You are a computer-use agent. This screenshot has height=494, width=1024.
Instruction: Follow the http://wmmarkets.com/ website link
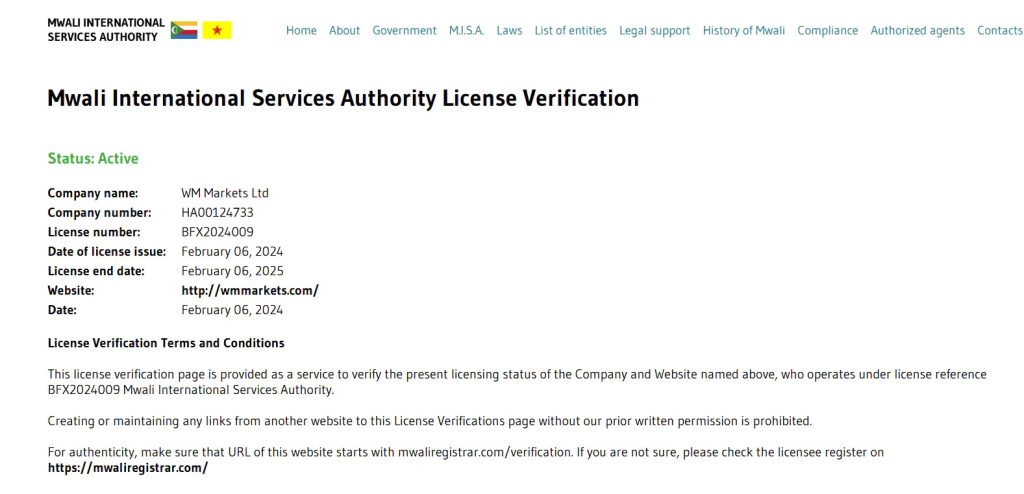(x=250, y=291)
